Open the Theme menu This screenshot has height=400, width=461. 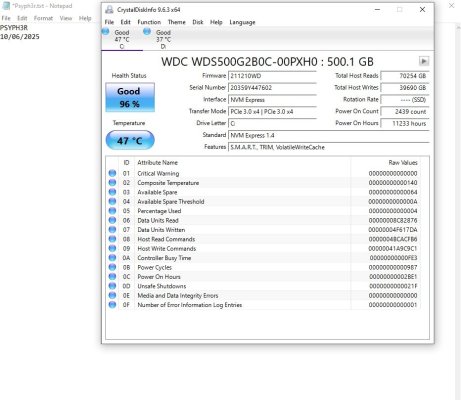pyautogui.click(x=177, y=22)
